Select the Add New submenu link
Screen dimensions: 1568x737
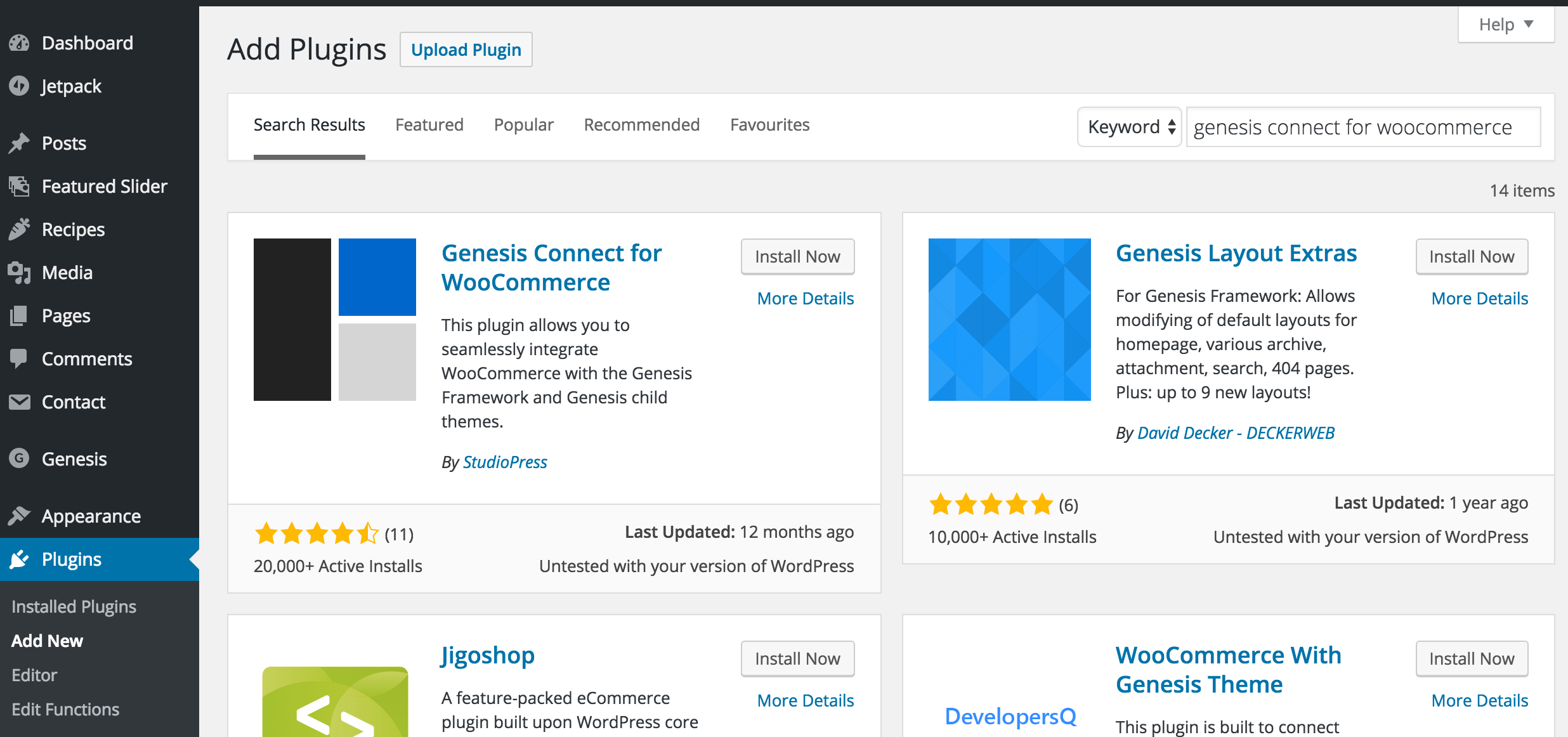tap(47, 641)
